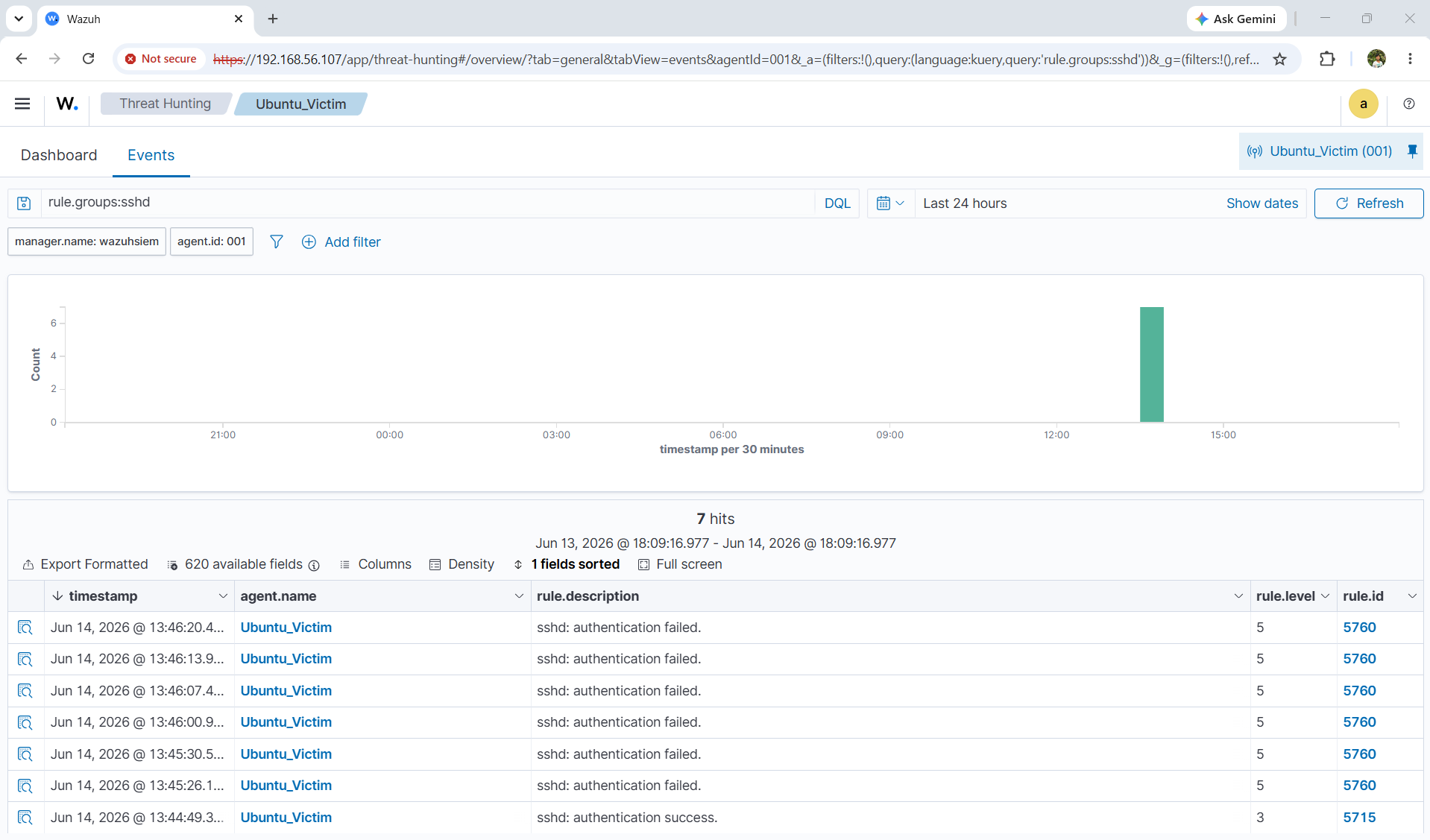The height and width of the screenshot is (840, 1430).
Task: Click Ask Gemini button
Action: [x=1236, y=19]
